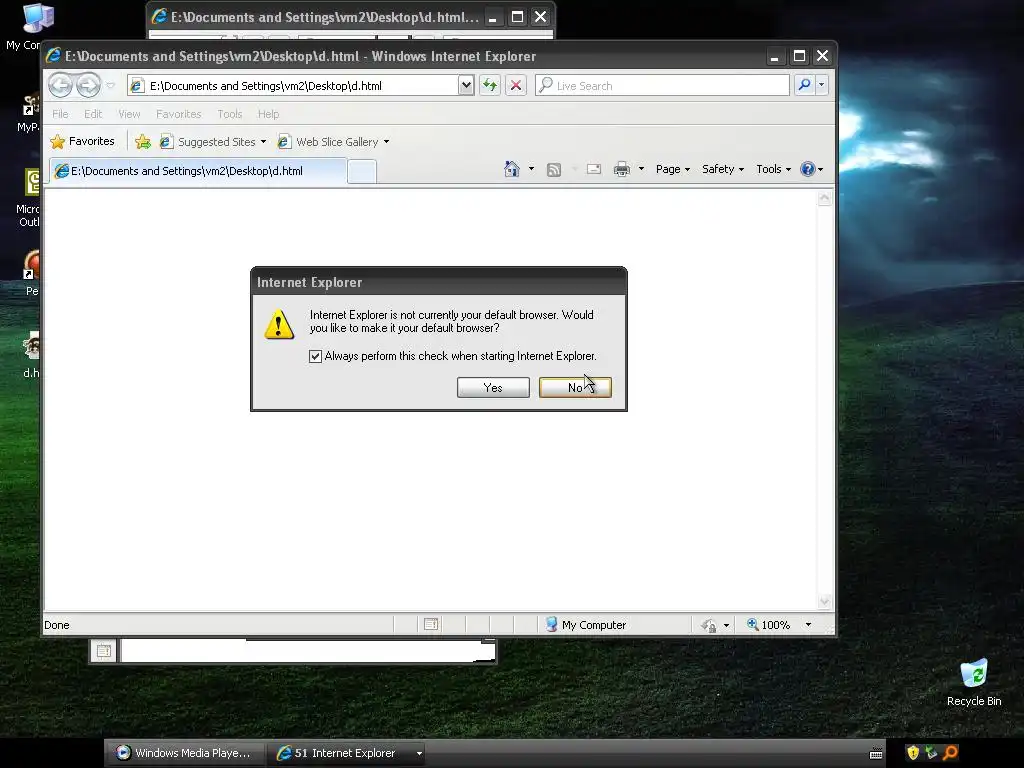Expand the Print options dropdown arrow
Image resolution: width=1024 pixels, height=768 pixels.
point(641,169)
